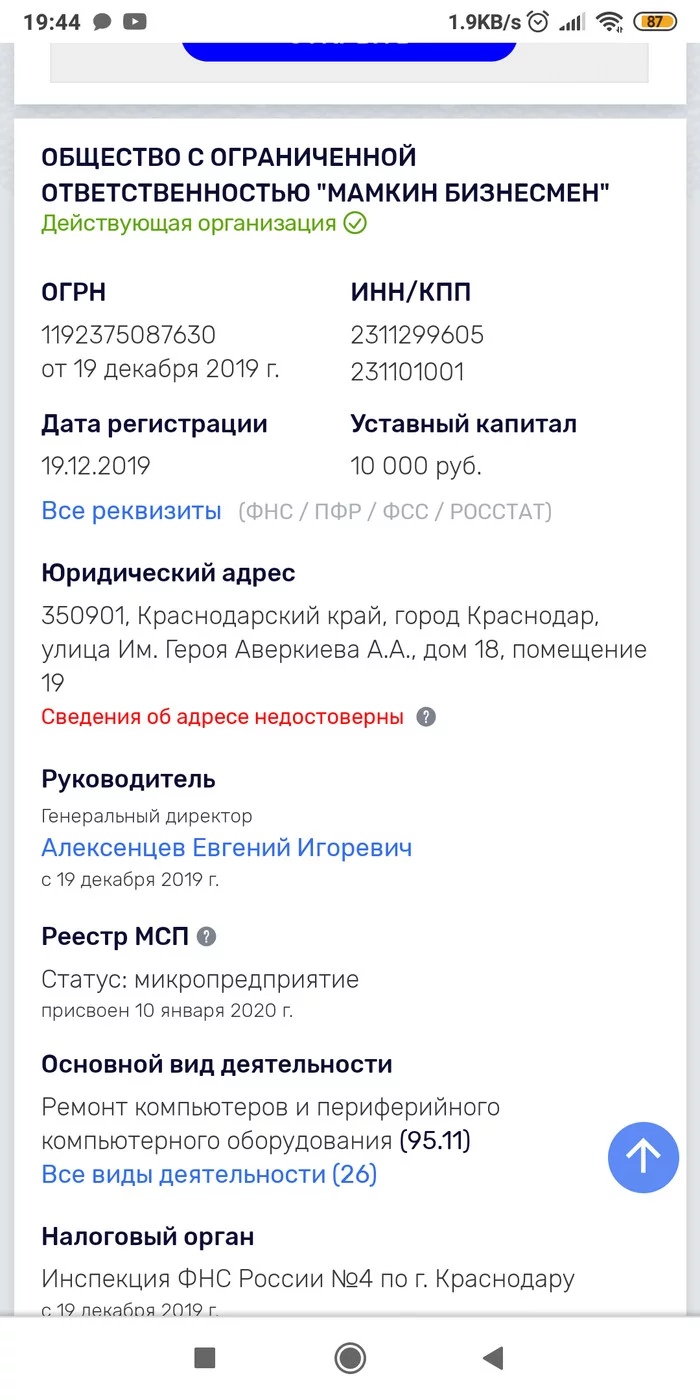The height and width of the screenshot is (1400, 700).
Task: Click help icon next to address warning
Action: [426, 717]
